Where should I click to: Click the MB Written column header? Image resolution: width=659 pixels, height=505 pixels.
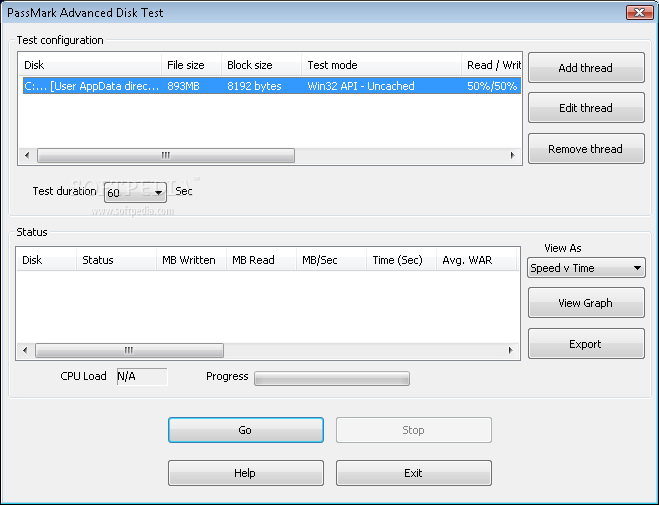tap(191, 260)
